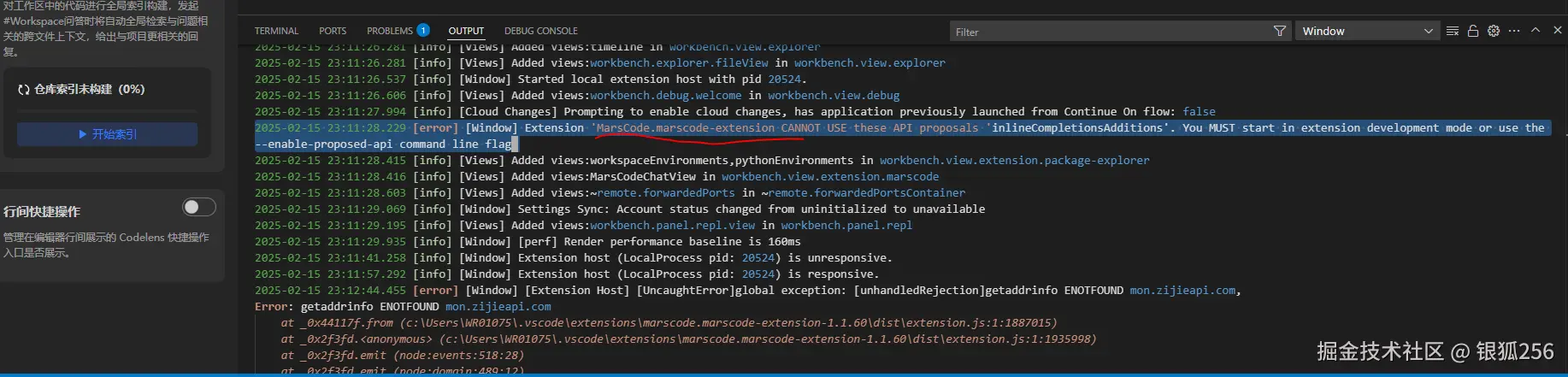Open the Window output channel dropdown
The image size is (1568, 377).
tap(1366, 32)
